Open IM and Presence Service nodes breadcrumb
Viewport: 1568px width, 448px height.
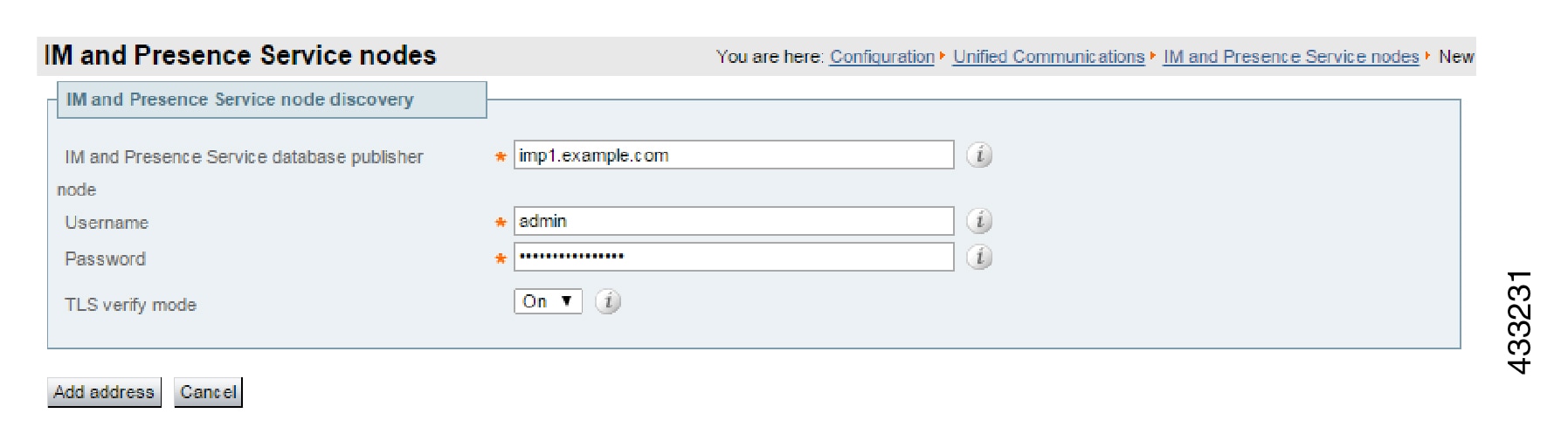(1290, 57)
